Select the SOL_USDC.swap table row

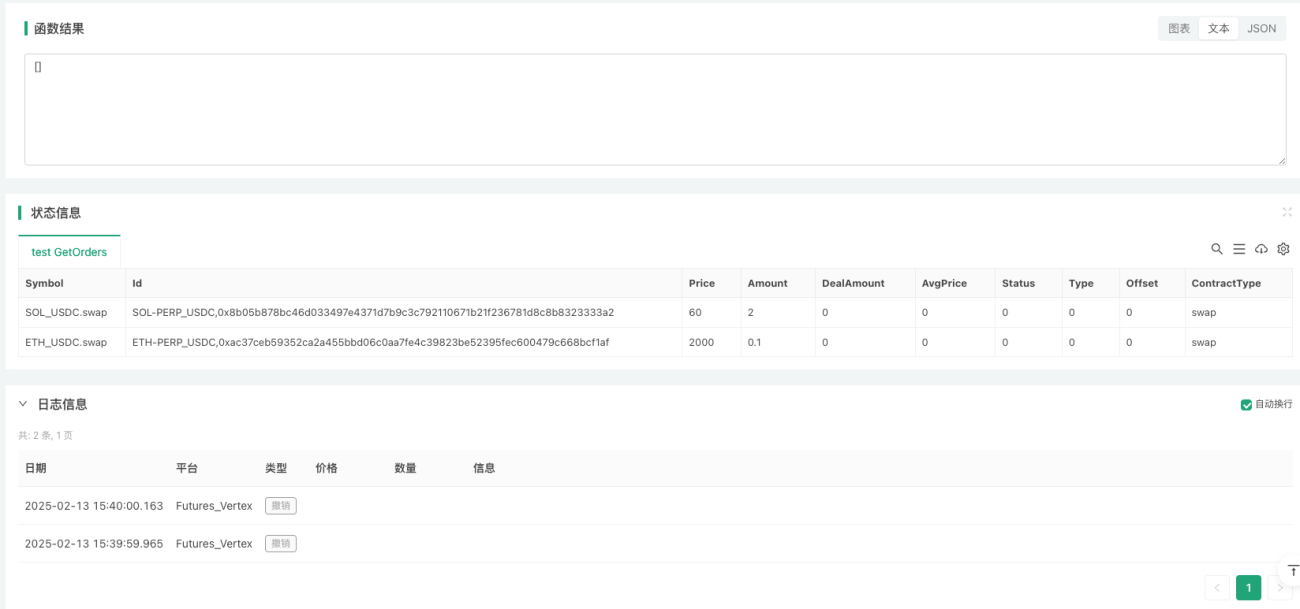tap(655, 312)
